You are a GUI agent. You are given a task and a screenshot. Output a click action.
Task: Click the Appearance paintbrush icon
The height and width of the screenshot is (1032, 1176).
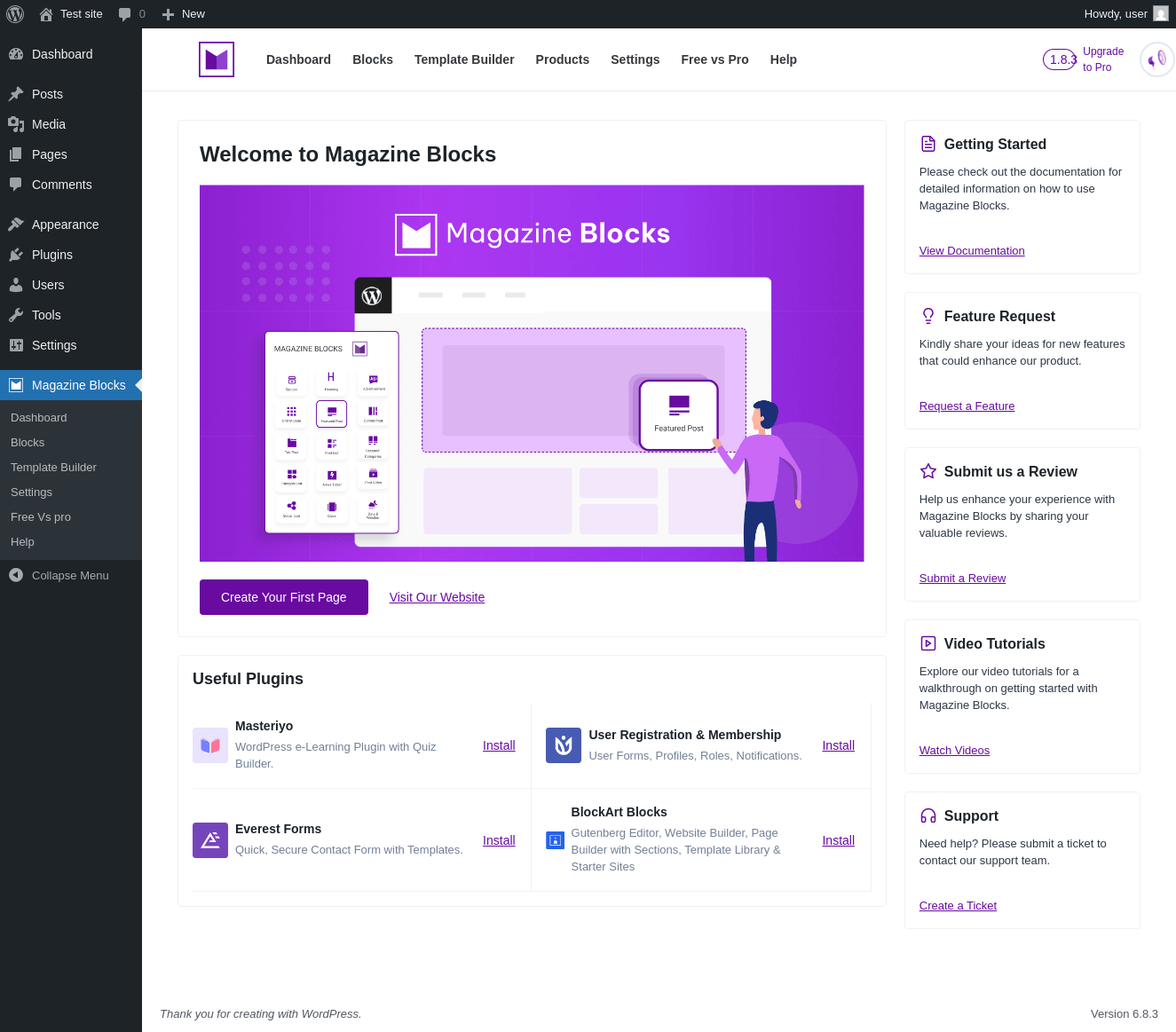[16, 225]
